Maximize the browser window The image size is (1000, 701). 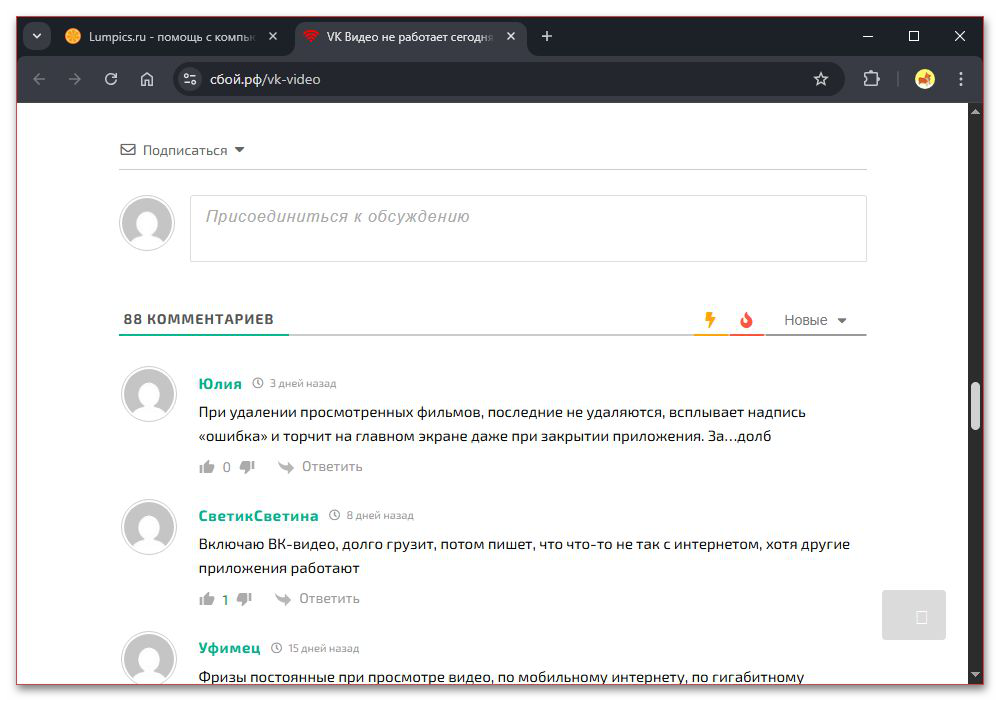pyautogui.click(x=914, y=36)
